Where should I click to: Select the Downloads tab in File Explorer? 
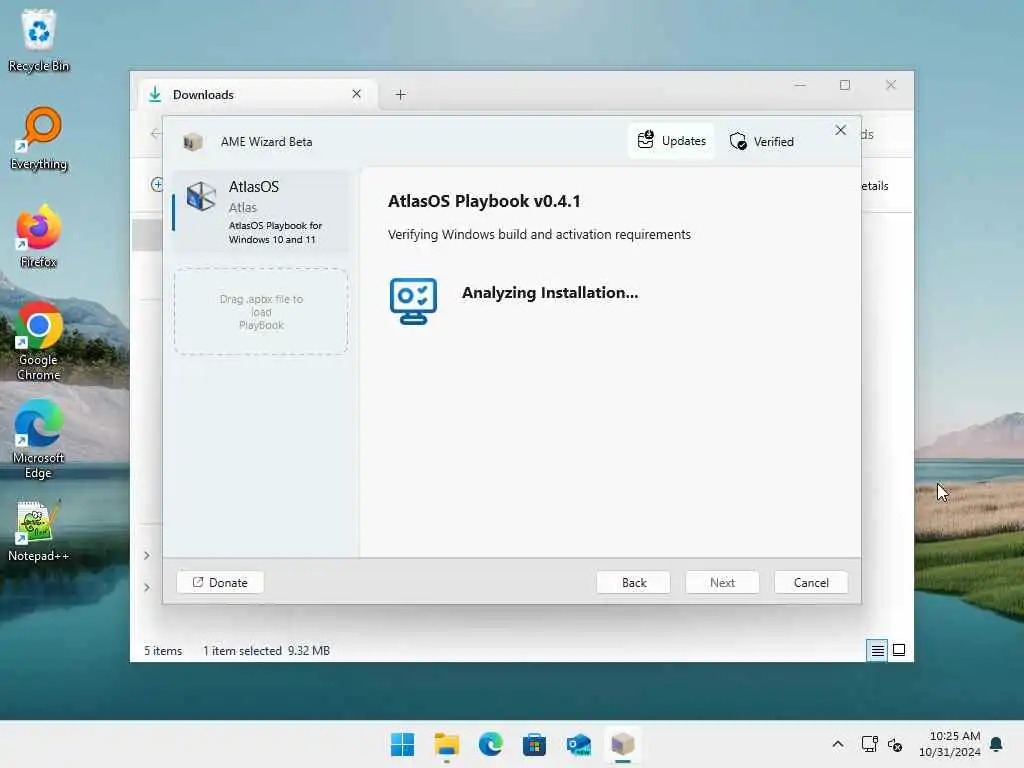(258, 95)
